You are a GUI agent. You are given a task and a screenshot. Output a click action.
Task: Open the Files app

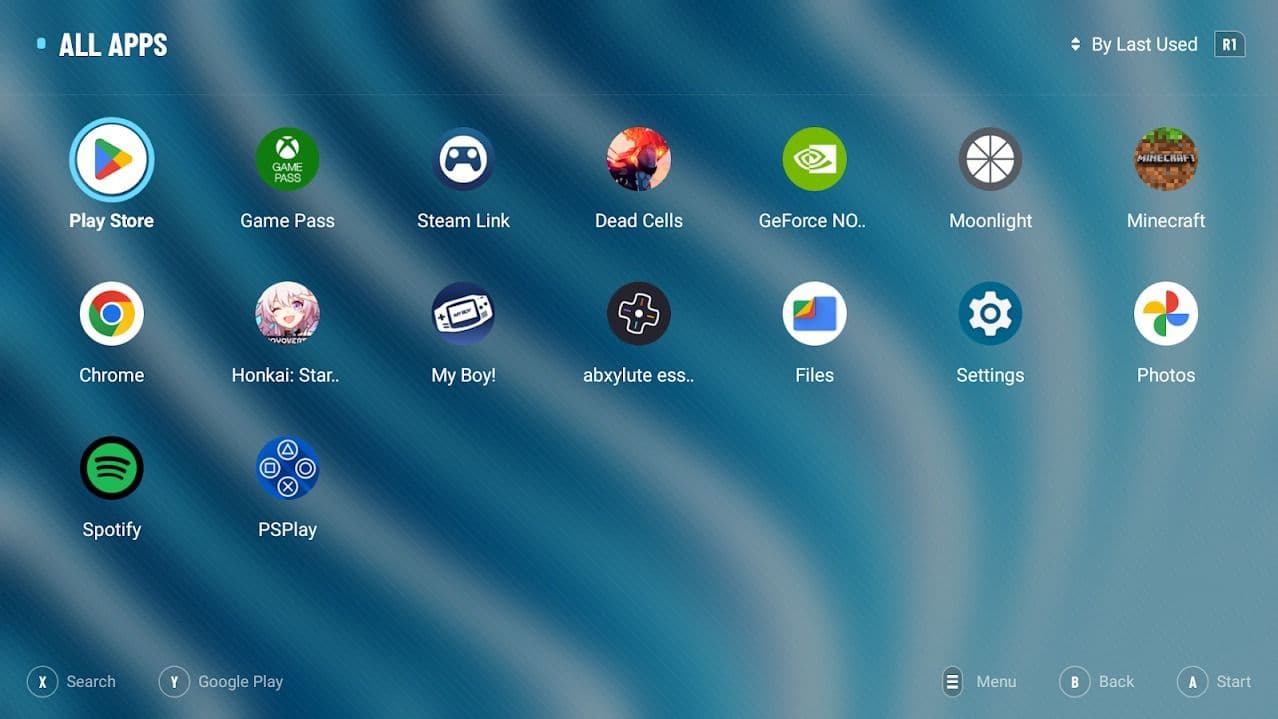click(x=814, y=314)
